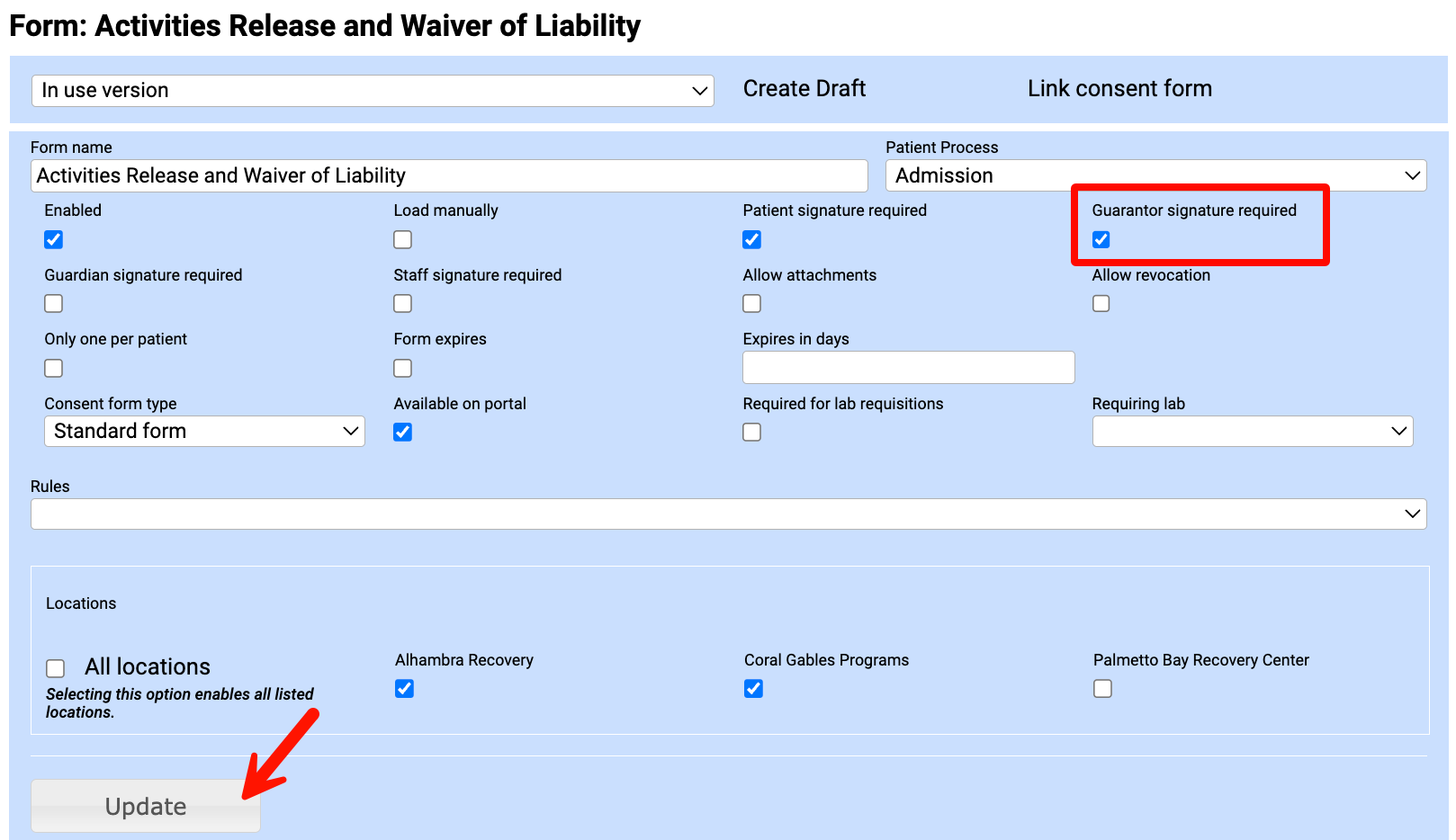Tick Only one per patient
This screenshot has height=840, width=1456.
pyautogui.click(x=54, y=369)
